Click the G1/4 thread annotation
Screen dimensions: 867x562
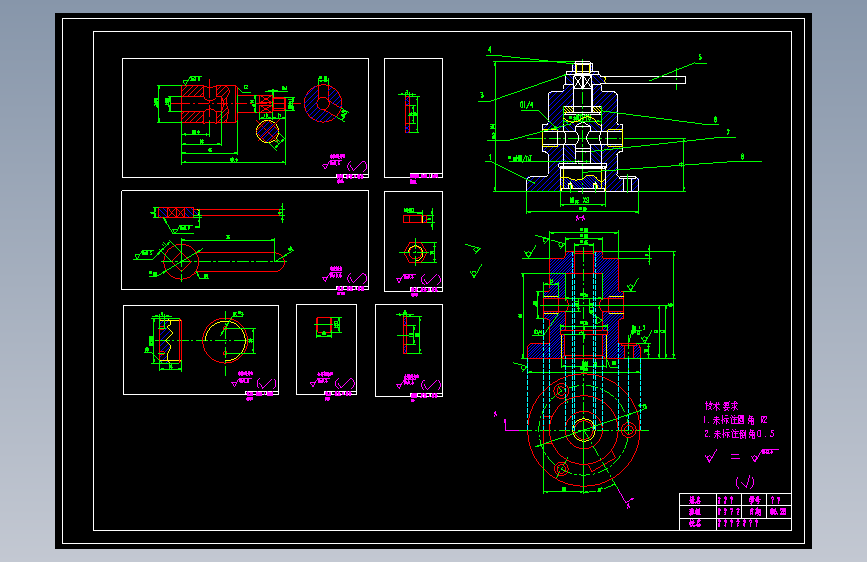tap(526, 105)
